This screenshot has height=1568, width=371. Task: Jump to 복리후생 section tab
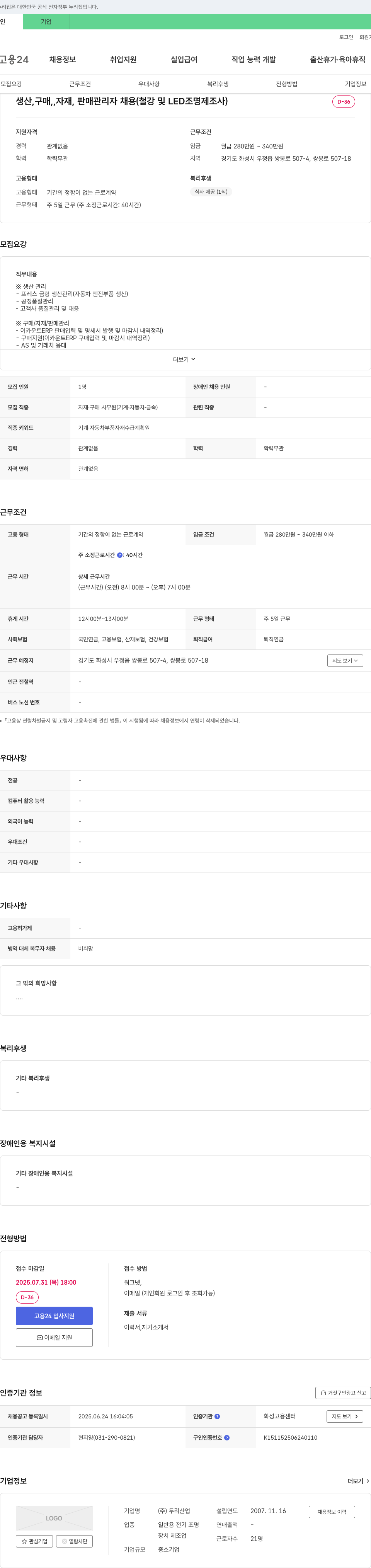click(218, 84)
